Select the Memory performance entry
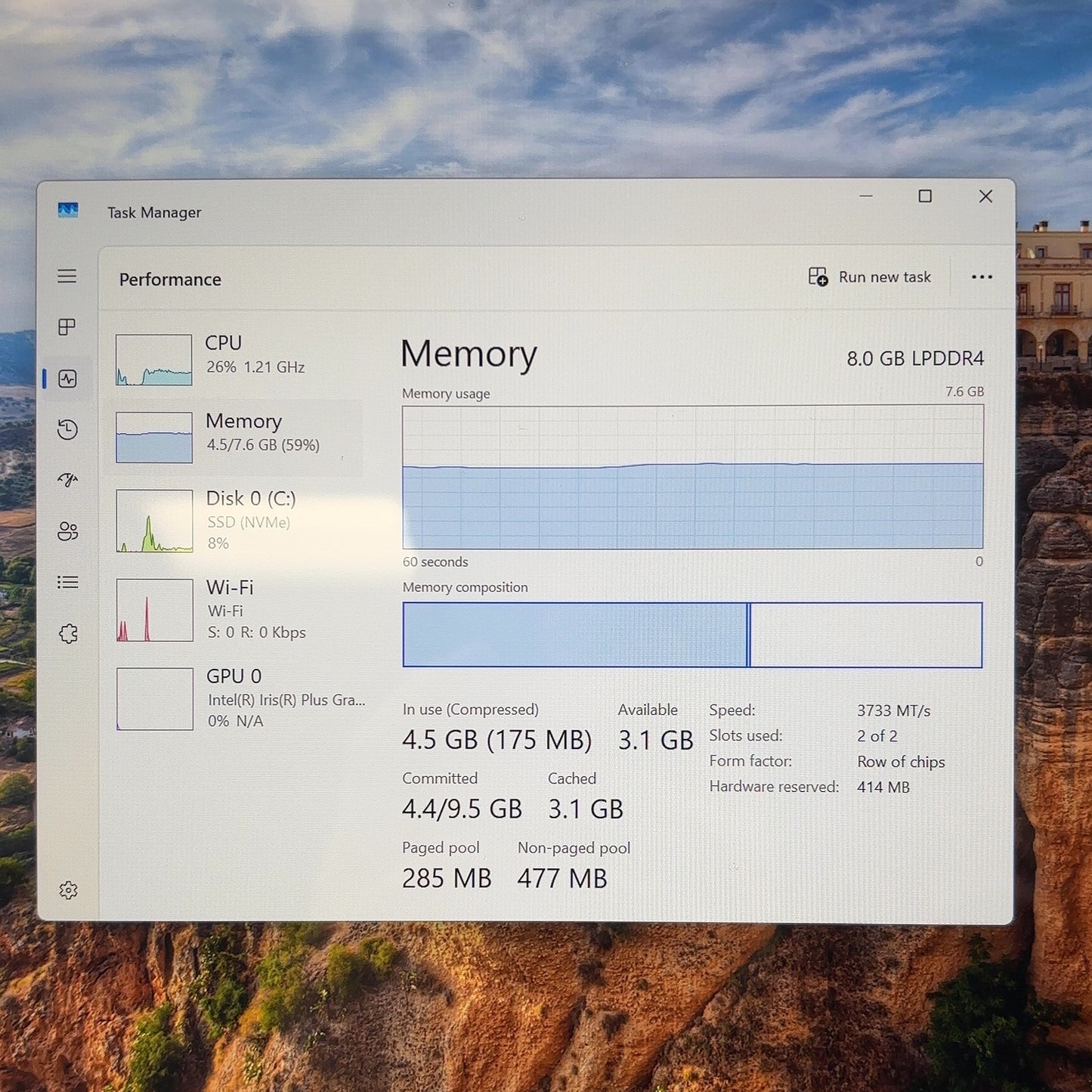The image size is (1092, 1092). coord(236,437)
